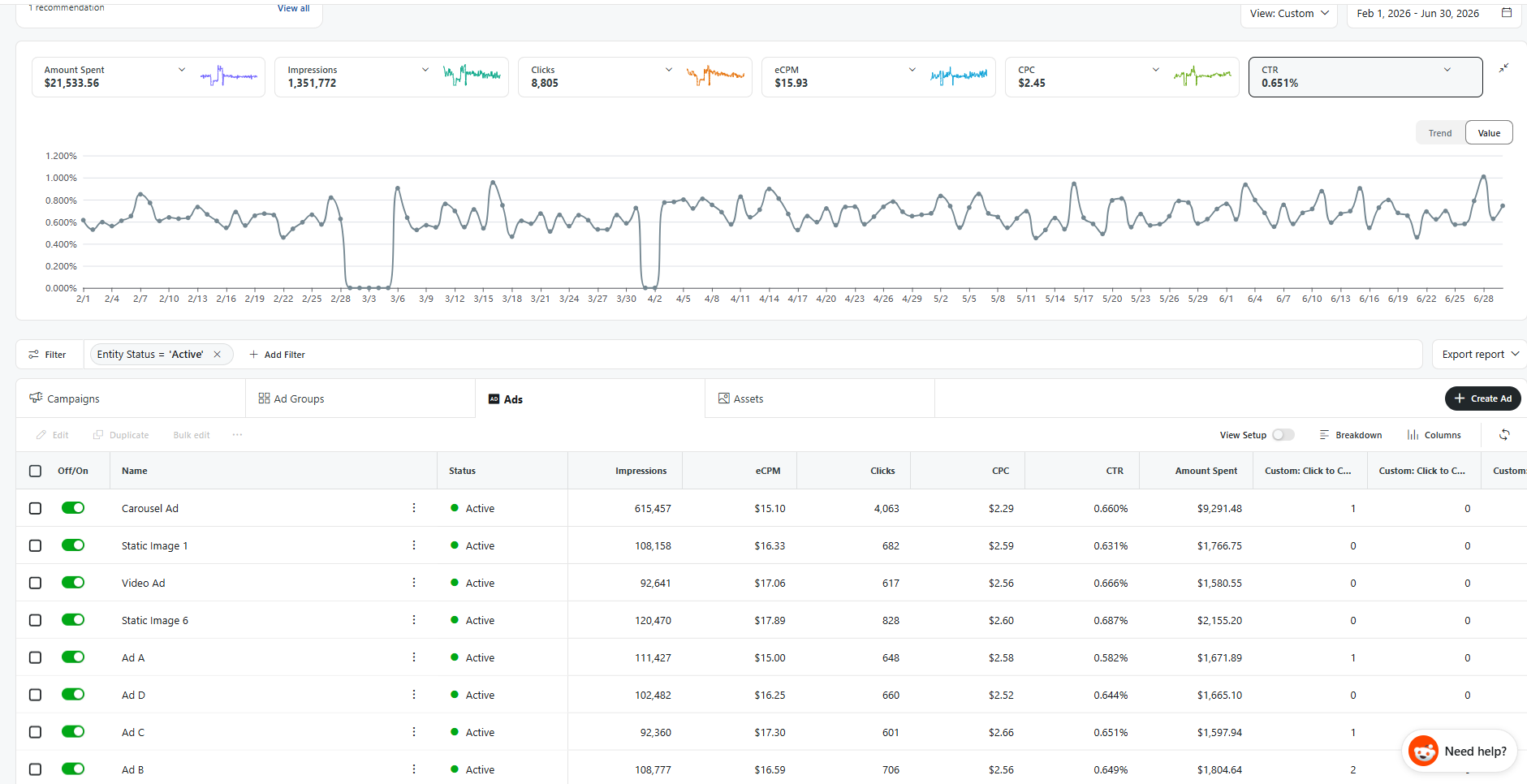Expand the Clicks metric dropdown

[x=669, y=70]
